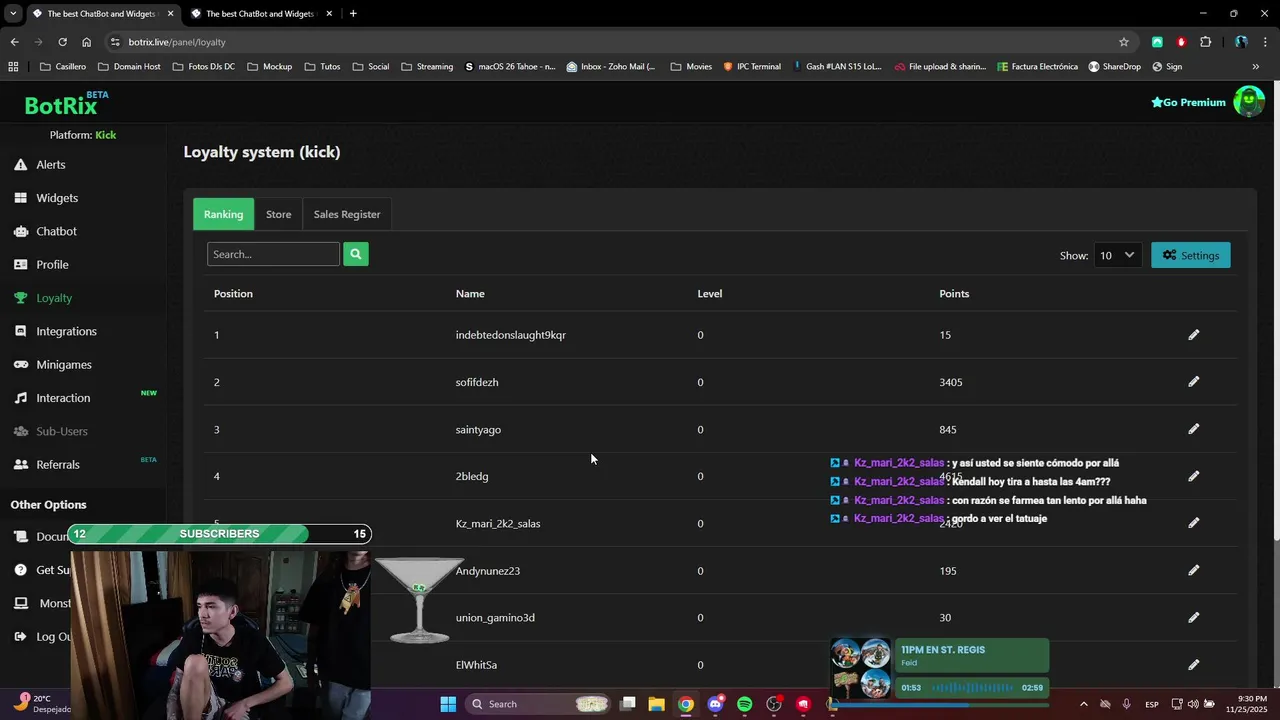Image resolution: width=1280 pixels, height=720 pixels.
Task: Open the Windows Start menu
Action: point(448,704)
